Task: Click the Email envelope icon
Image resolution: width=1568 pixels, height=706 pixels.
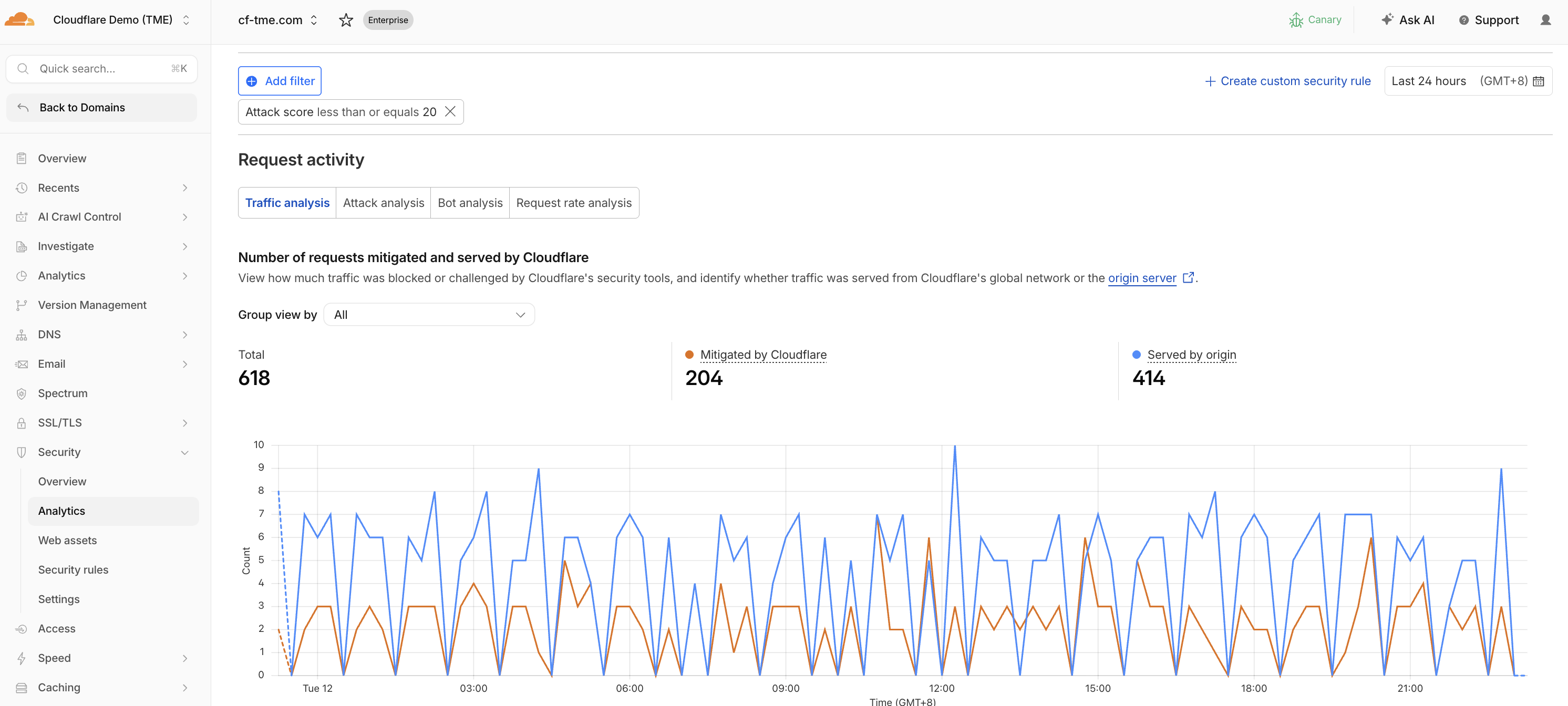Action: click(x=22, y=364)
